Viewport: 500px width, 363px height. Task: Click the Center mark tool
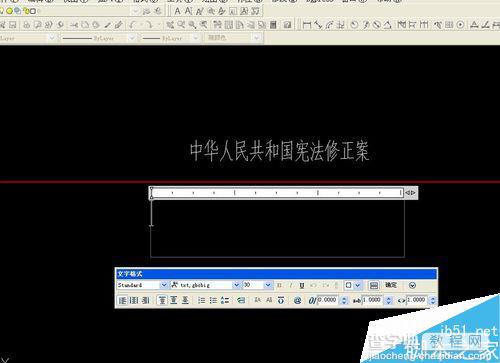pyautogui.click(x=460, y=25)
